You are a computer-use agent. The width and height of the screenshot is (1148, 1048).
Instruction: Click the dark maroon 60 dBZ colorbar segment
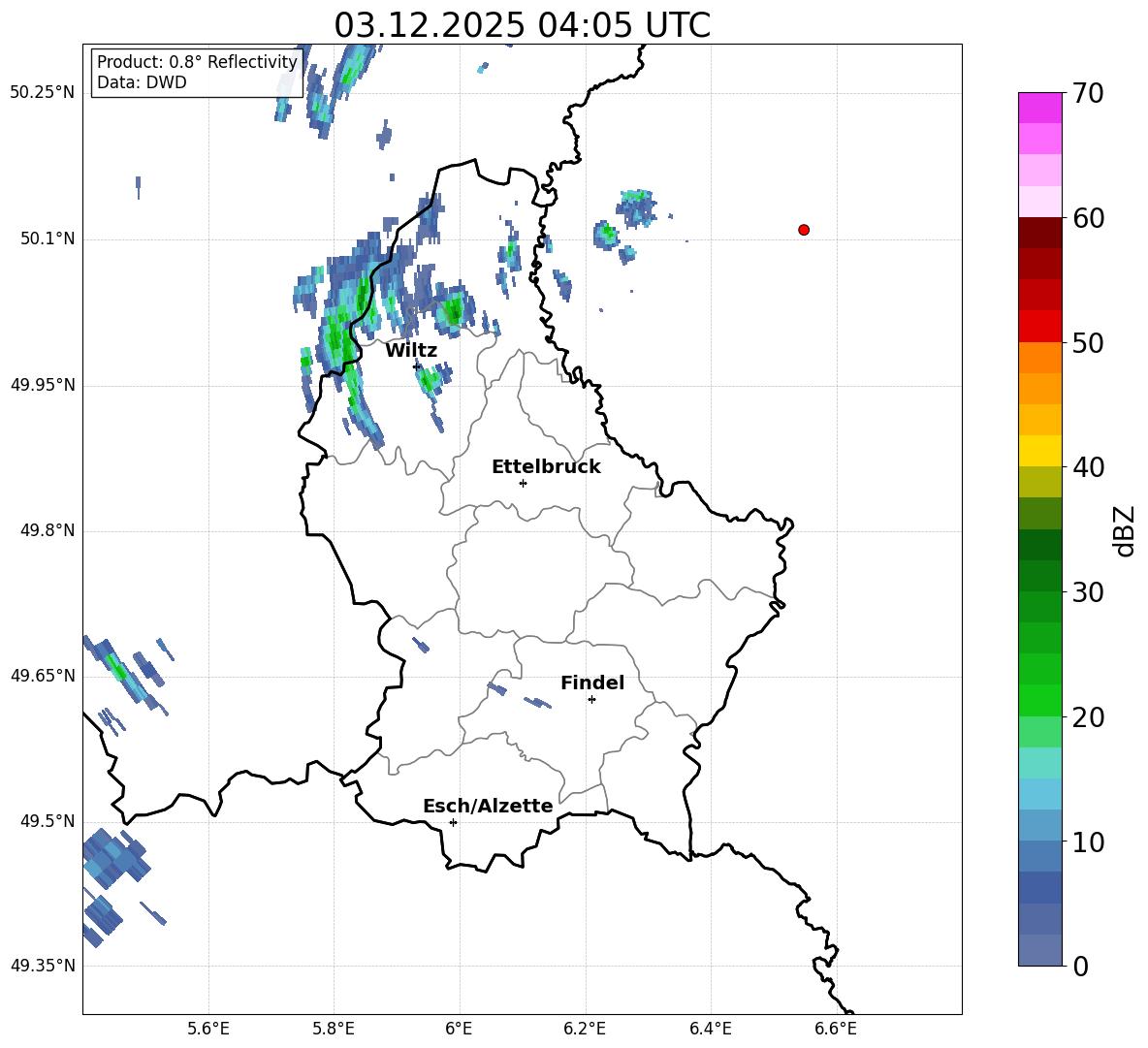click(x=1039, y=233)
